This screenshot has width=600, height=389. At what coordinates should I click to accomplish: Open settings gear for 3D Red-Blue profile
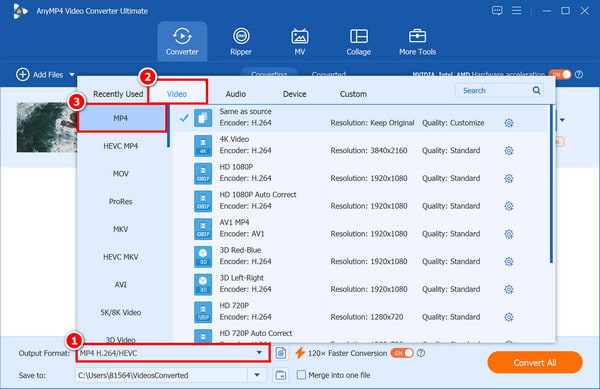[509, 262]
